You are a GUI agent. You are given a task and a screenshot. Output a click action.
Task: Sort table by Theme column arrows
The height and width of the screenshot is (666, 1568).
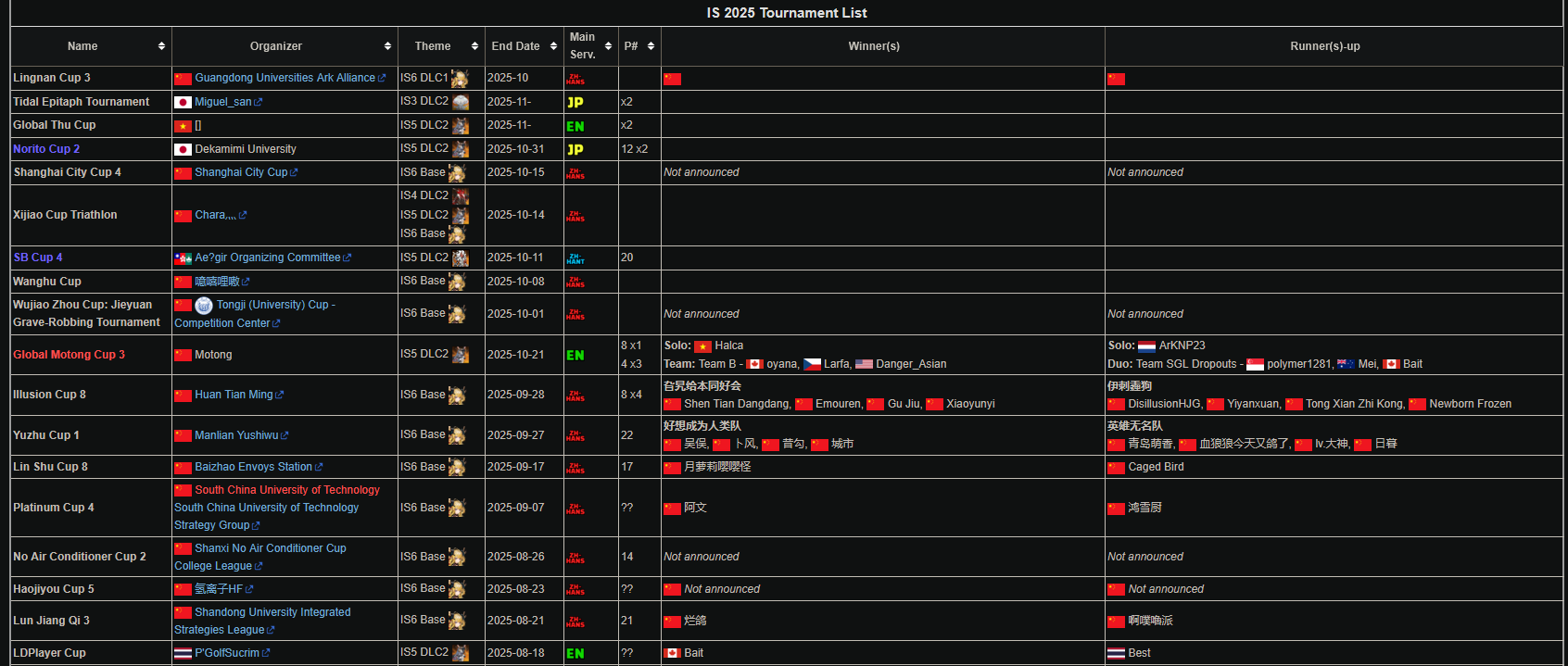coord(474,46)
